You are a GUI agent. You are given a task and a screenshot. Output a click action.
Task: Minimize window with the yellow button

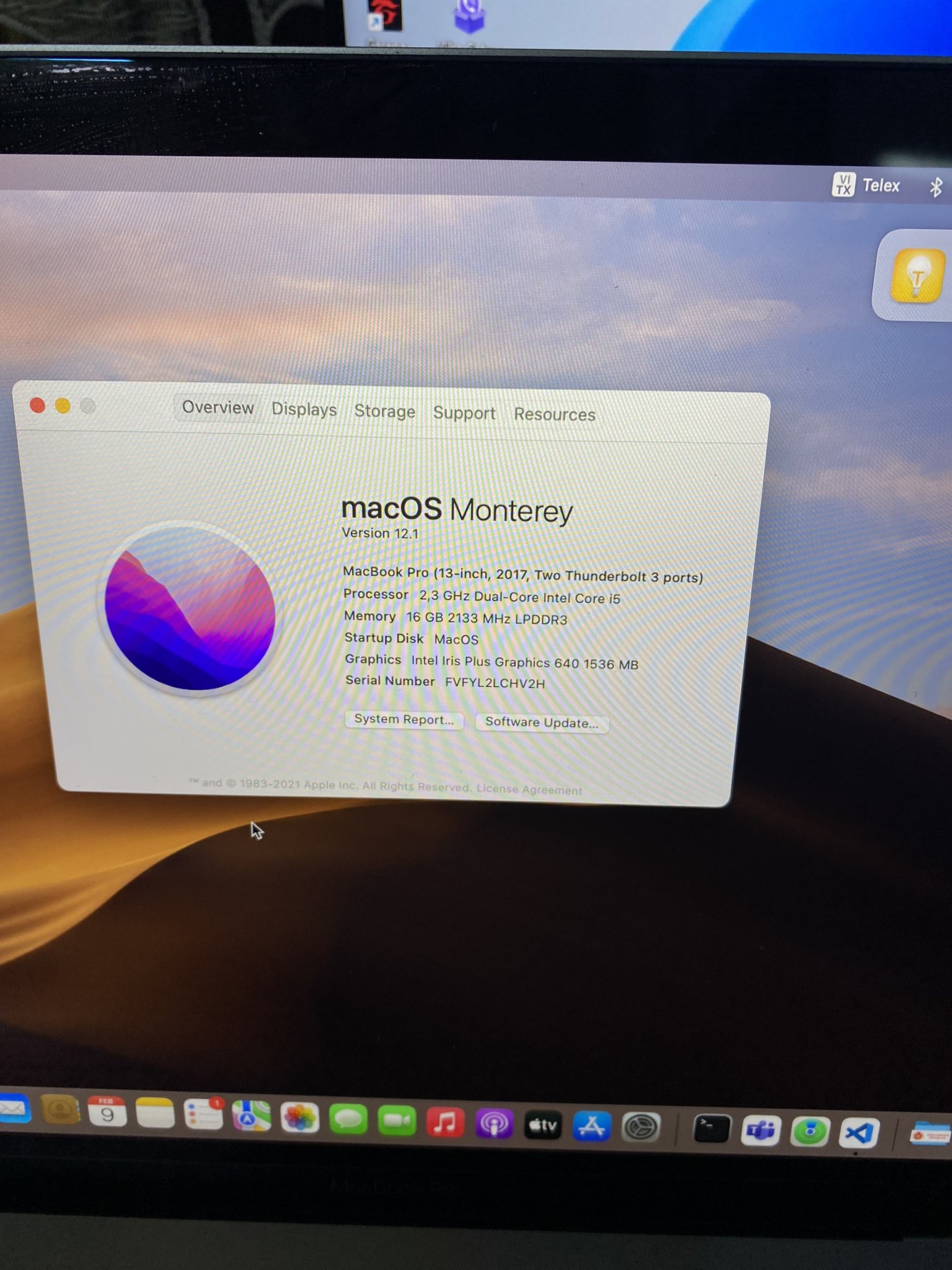point(63,406)
